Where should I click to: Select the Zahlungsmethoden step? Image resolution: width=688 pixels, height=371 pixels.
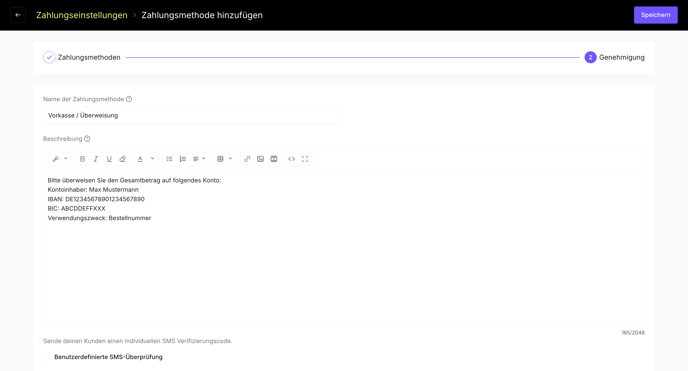pyautogui.click(x=82, y=57)
